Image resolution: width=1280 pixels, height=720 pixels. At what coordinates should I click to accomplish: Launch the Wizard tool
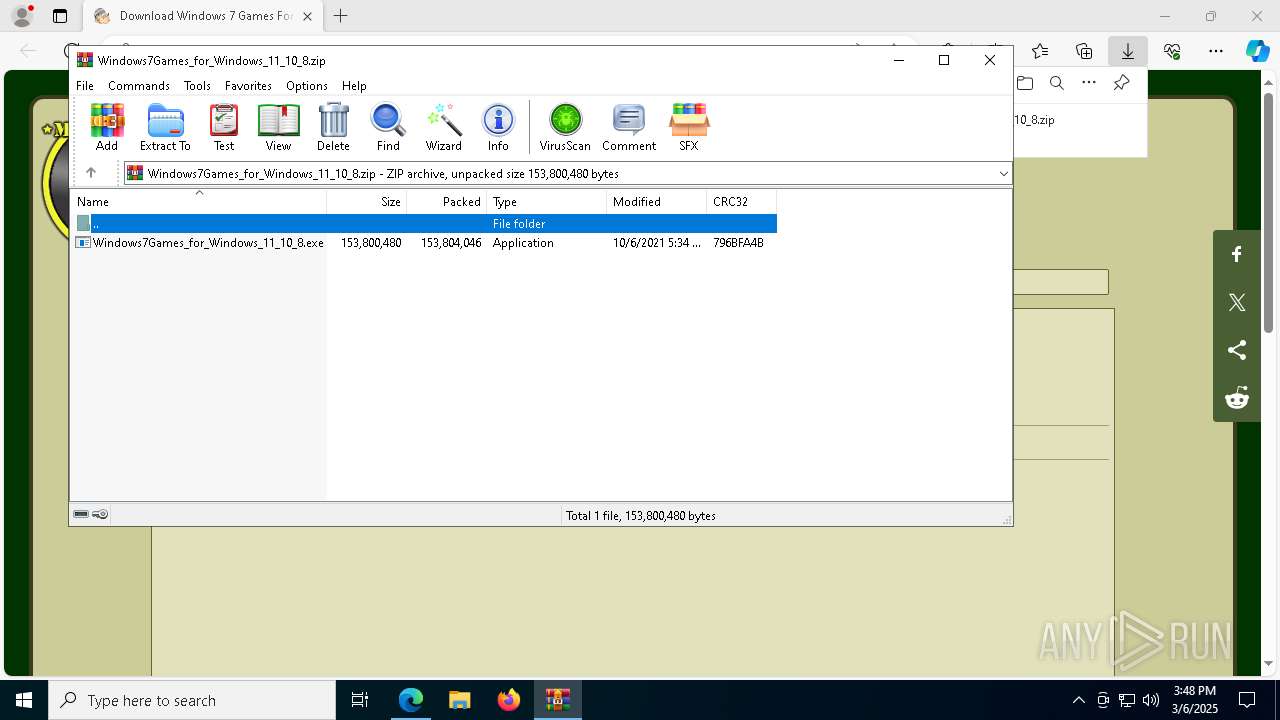click(443, 127)
